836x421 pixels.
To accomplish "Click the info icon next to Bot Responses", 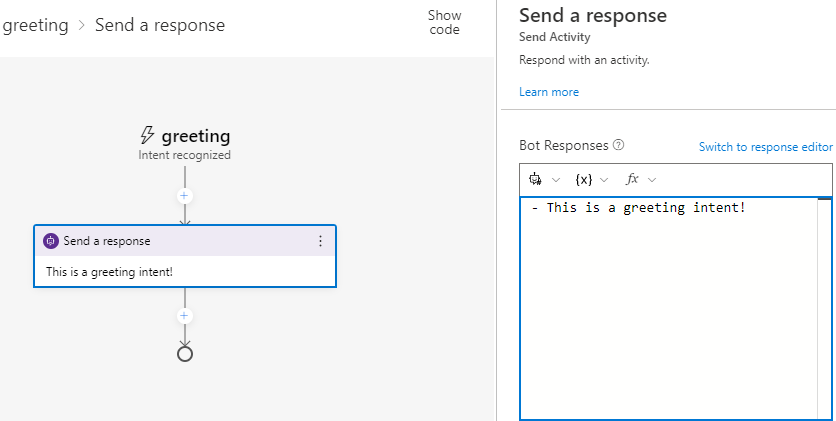I will point(619,145).
